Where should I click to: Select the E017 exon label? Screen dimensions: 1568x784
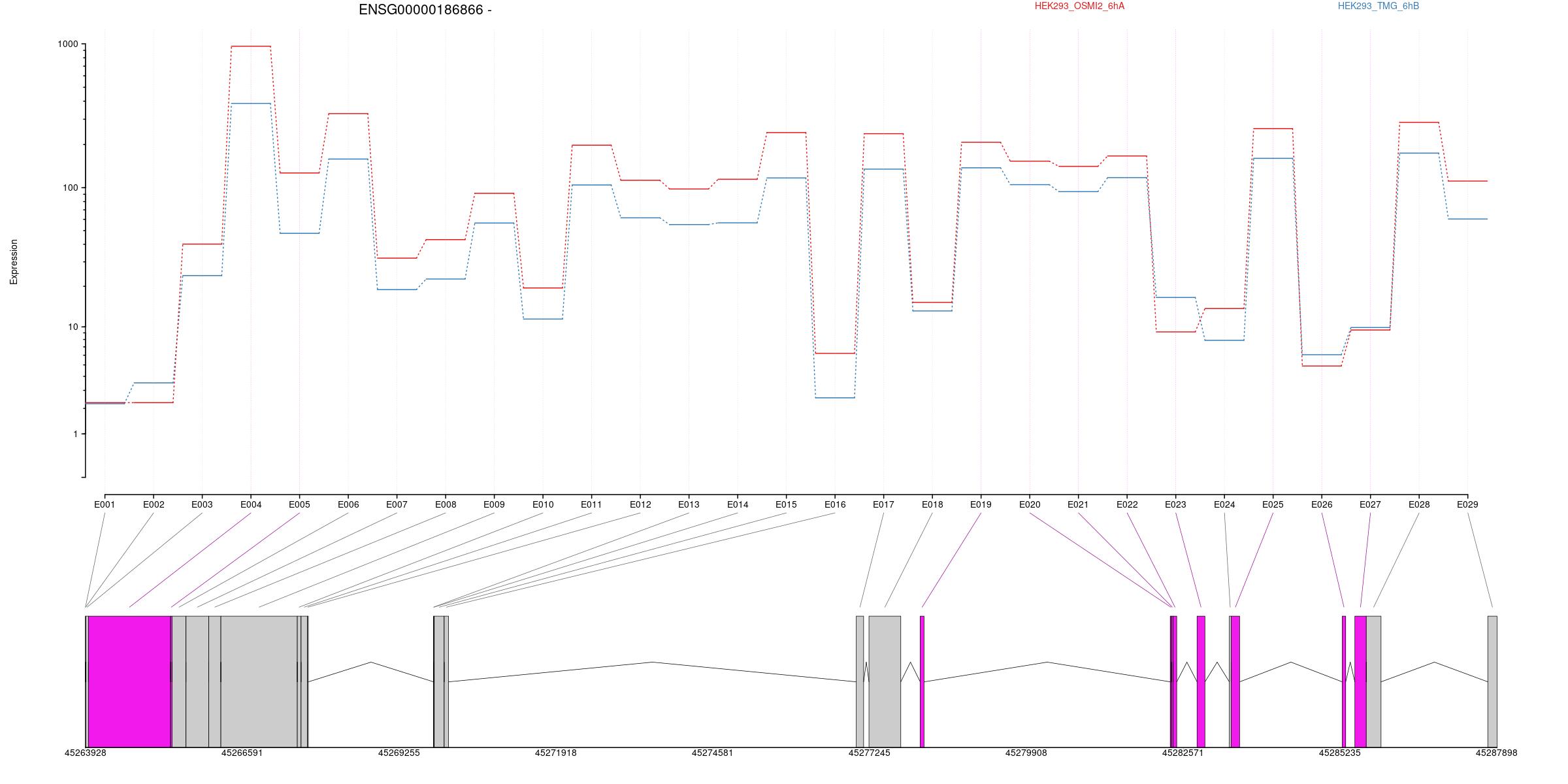click(883, 504)
